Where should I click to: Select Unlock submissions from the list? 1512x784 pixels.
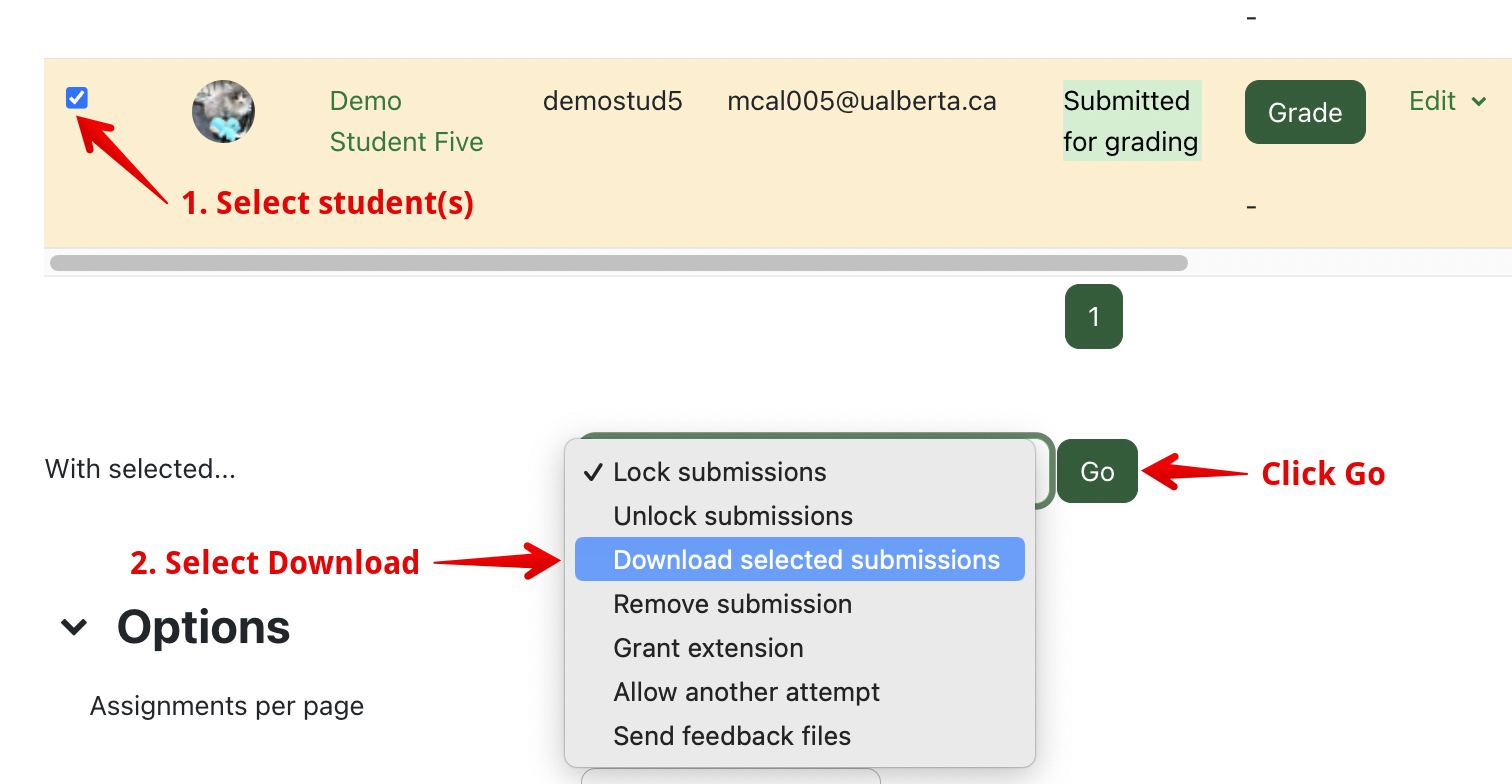(x=733, y=516)
